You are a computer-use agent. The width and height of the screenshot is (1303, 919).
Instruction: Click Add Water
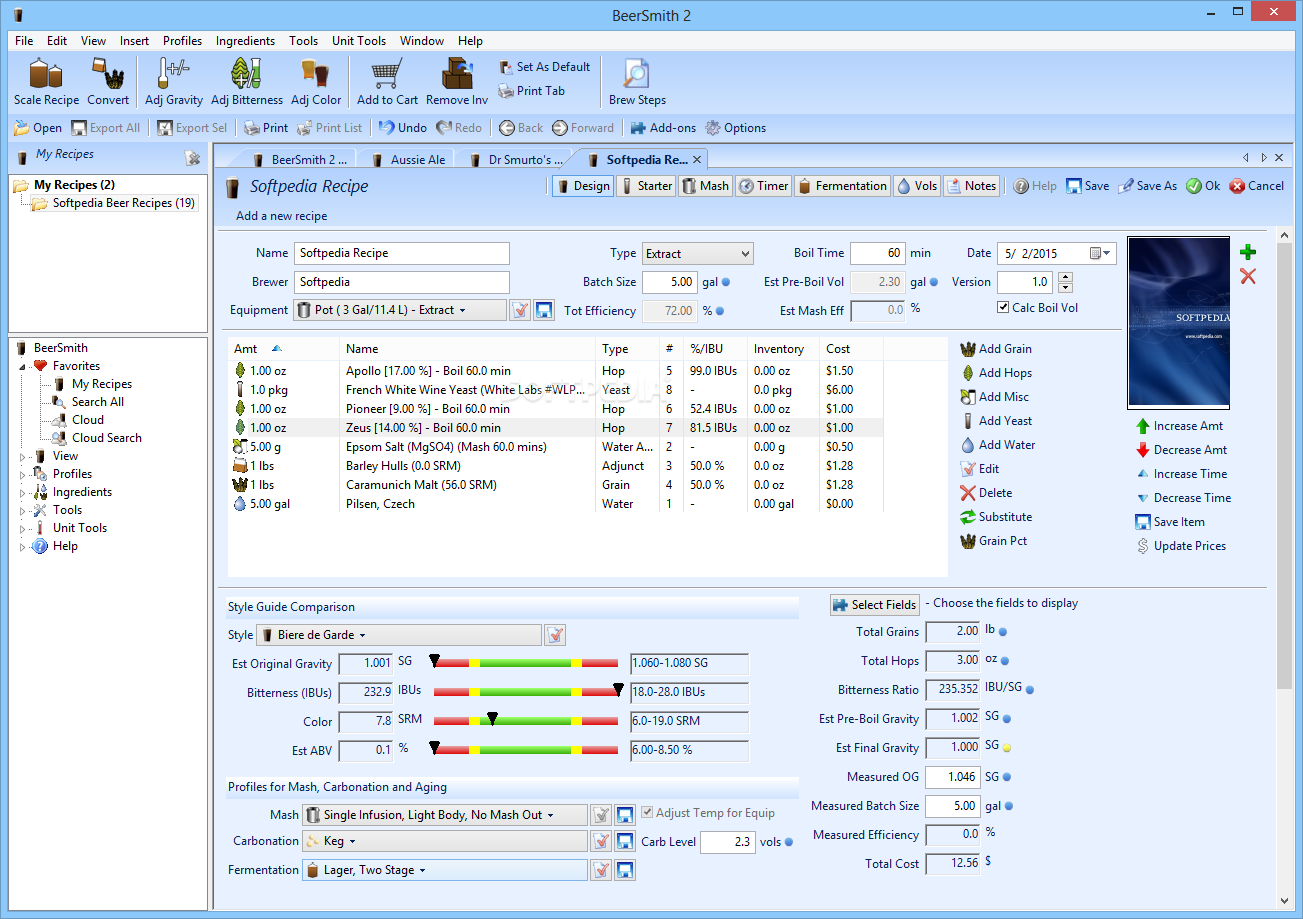tap(998, 445)
